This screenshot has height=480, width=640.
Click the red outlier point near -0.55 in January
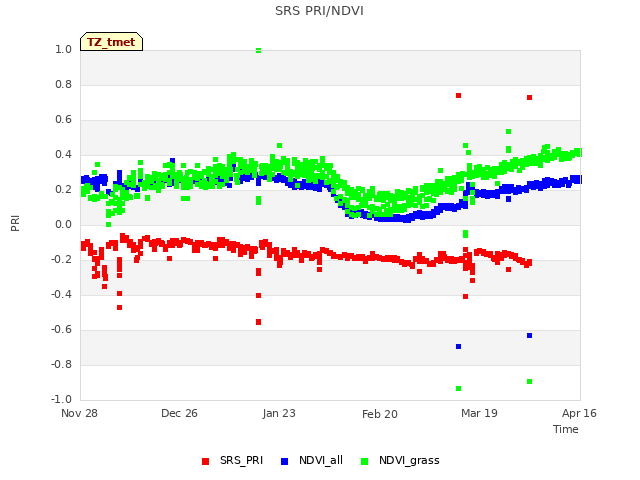258,322
